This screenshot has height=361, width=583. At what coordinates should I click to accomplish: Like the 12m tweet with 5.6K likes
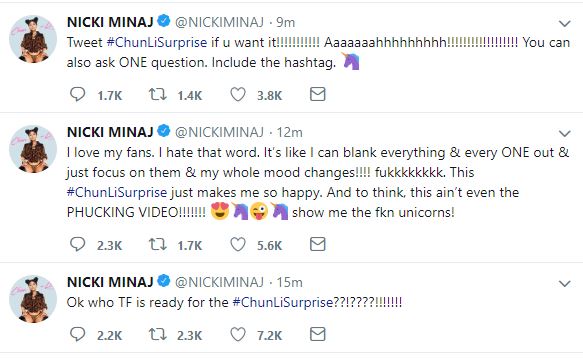pos(238,244)
